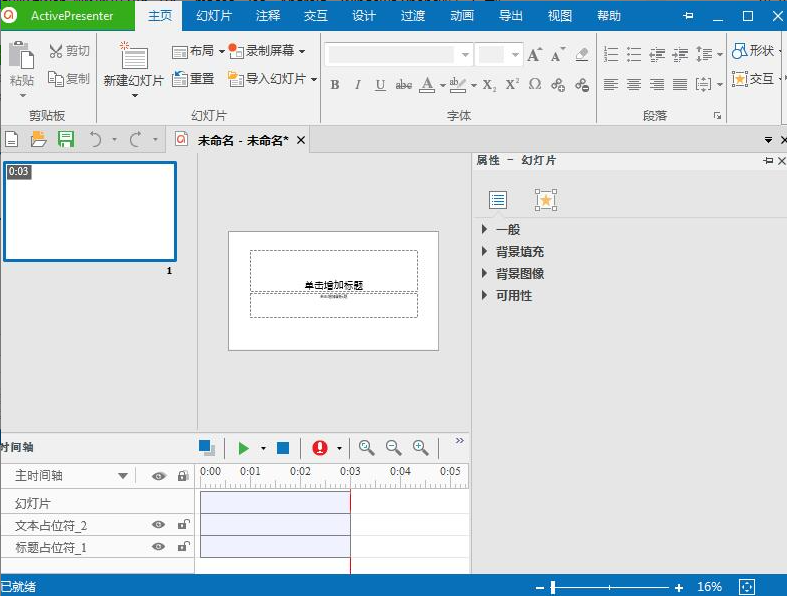The image size is (787, 596).
Task: Click the Reset (重置) slide button
Action: coord(193,79)
